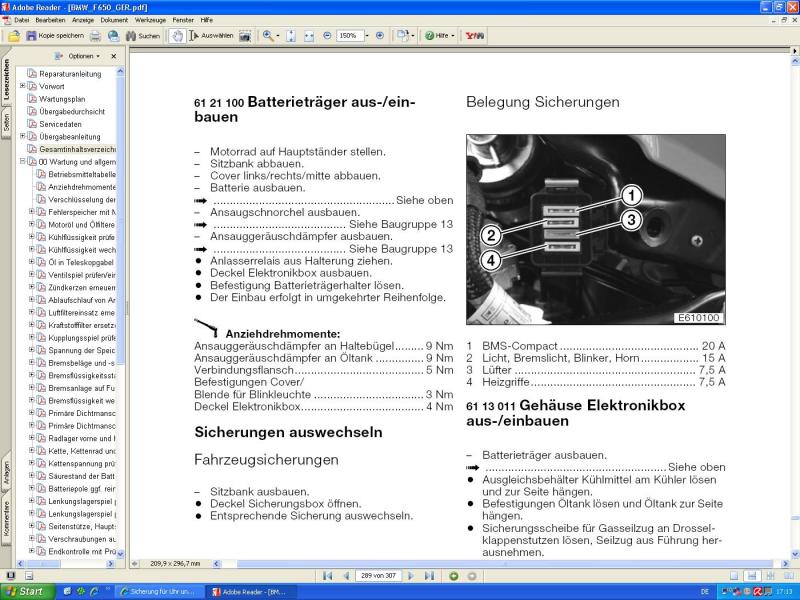800x600 pixels.
Task: Select the Hand tool
Action: coord(177,36)
